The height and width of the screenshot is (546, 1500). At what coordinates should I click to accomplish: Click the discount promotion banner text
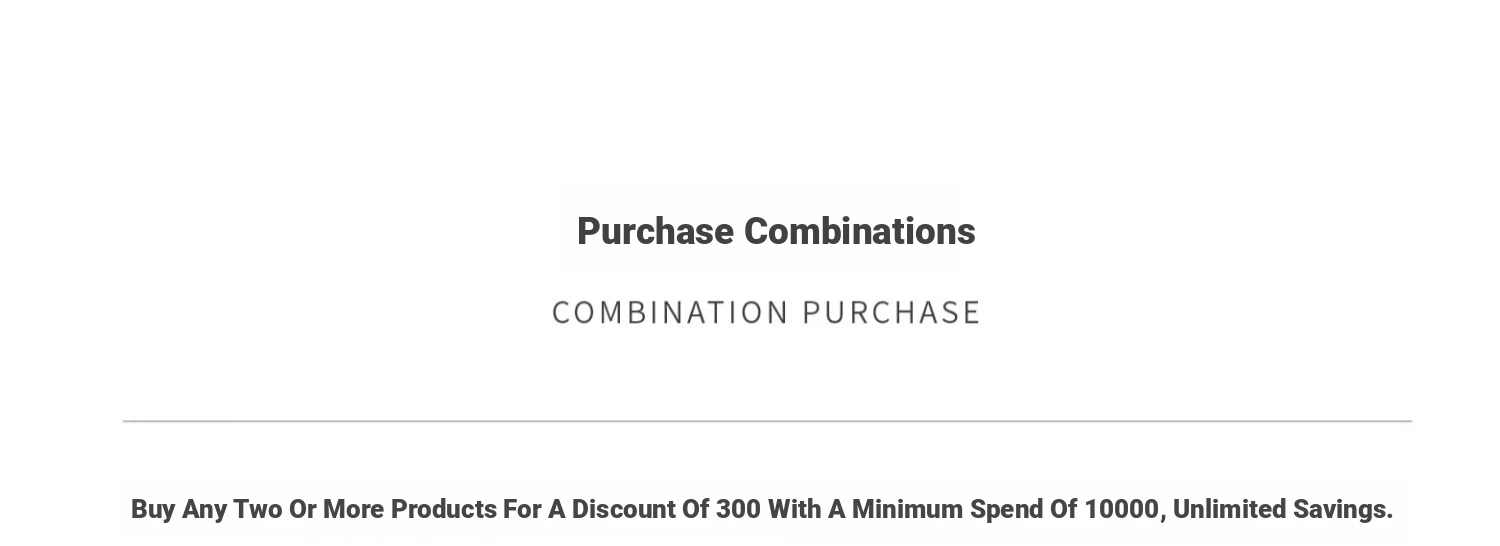(762, 509)
